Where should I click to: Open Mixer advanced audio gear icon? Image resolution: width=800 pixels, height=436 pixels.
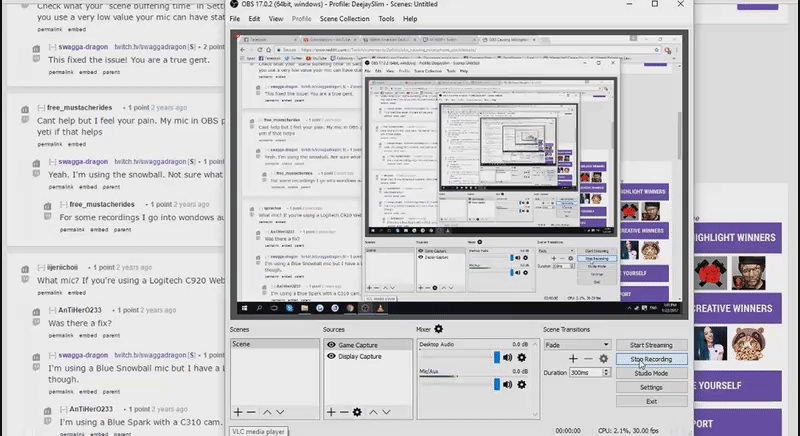coord(438,329)
